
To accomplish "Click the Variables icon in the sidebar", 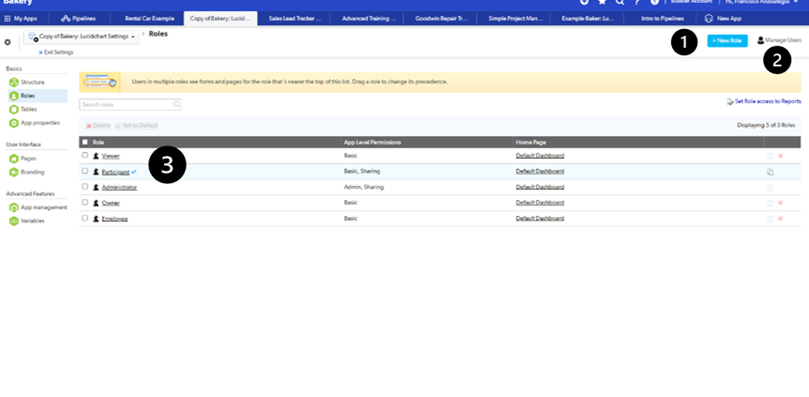I will pos(14,221).
